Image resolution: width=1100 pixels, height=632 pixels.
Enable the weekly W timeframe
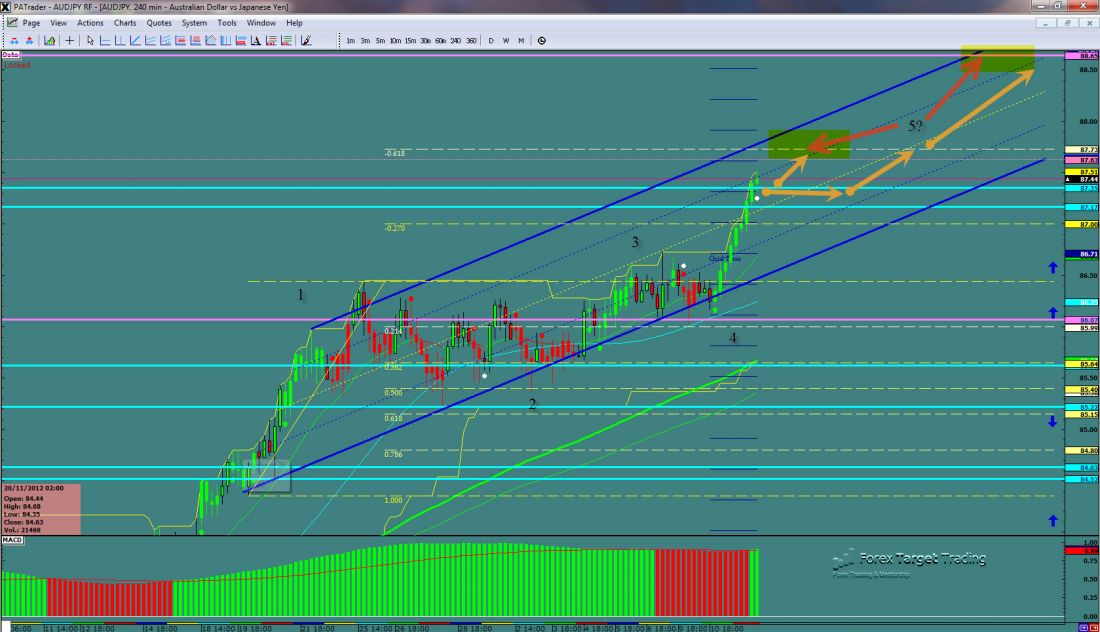point(505,41)
